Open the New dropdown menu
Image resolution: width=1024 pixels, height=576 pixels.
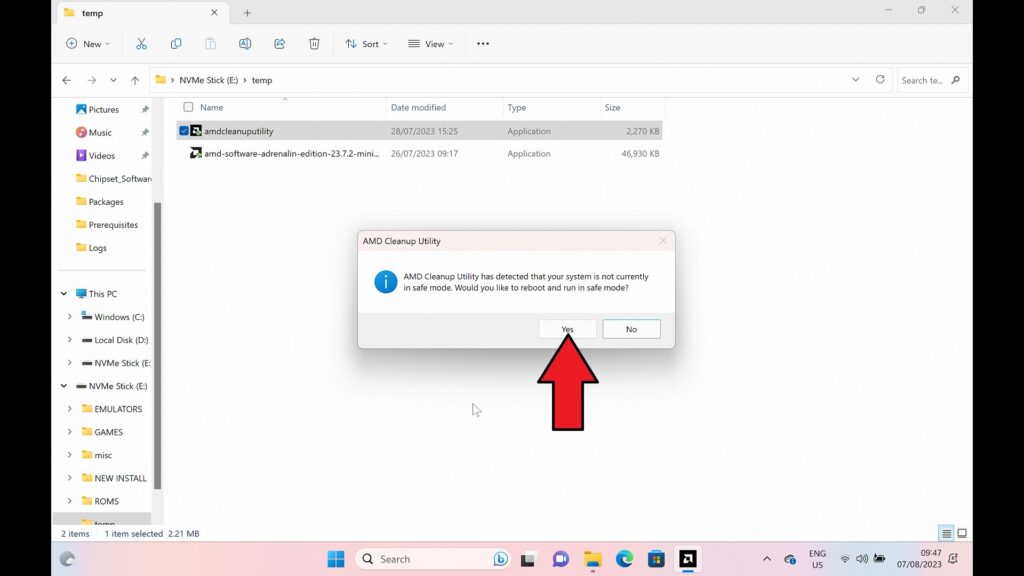click(x=88, y=43)
